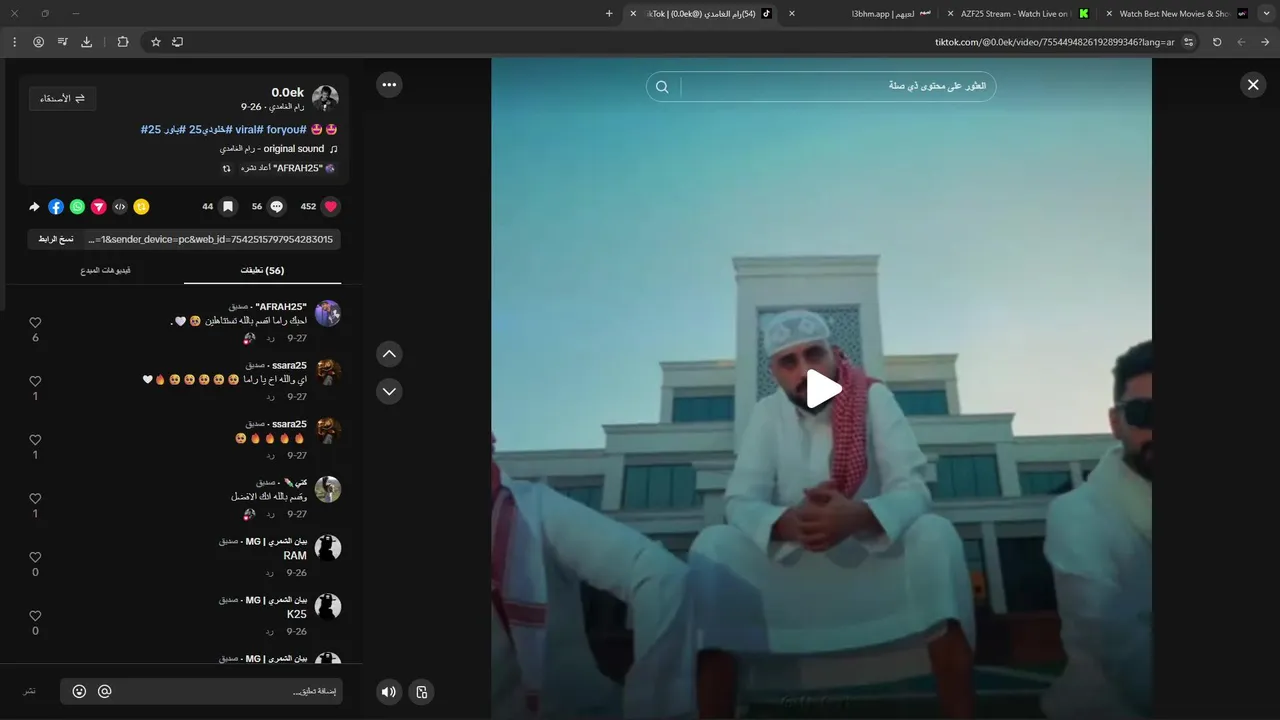Open the #viral hashtag
Image resolution: width=1280 pixels, height=720 pixels.
tap(248, 130)
